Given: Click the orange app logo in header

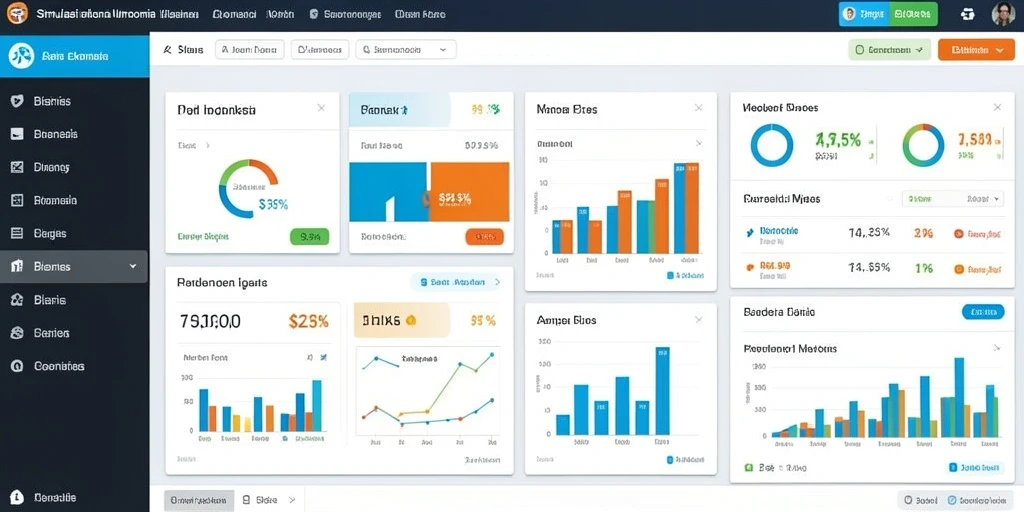Looking at the screenshot, I should point(18,13).
